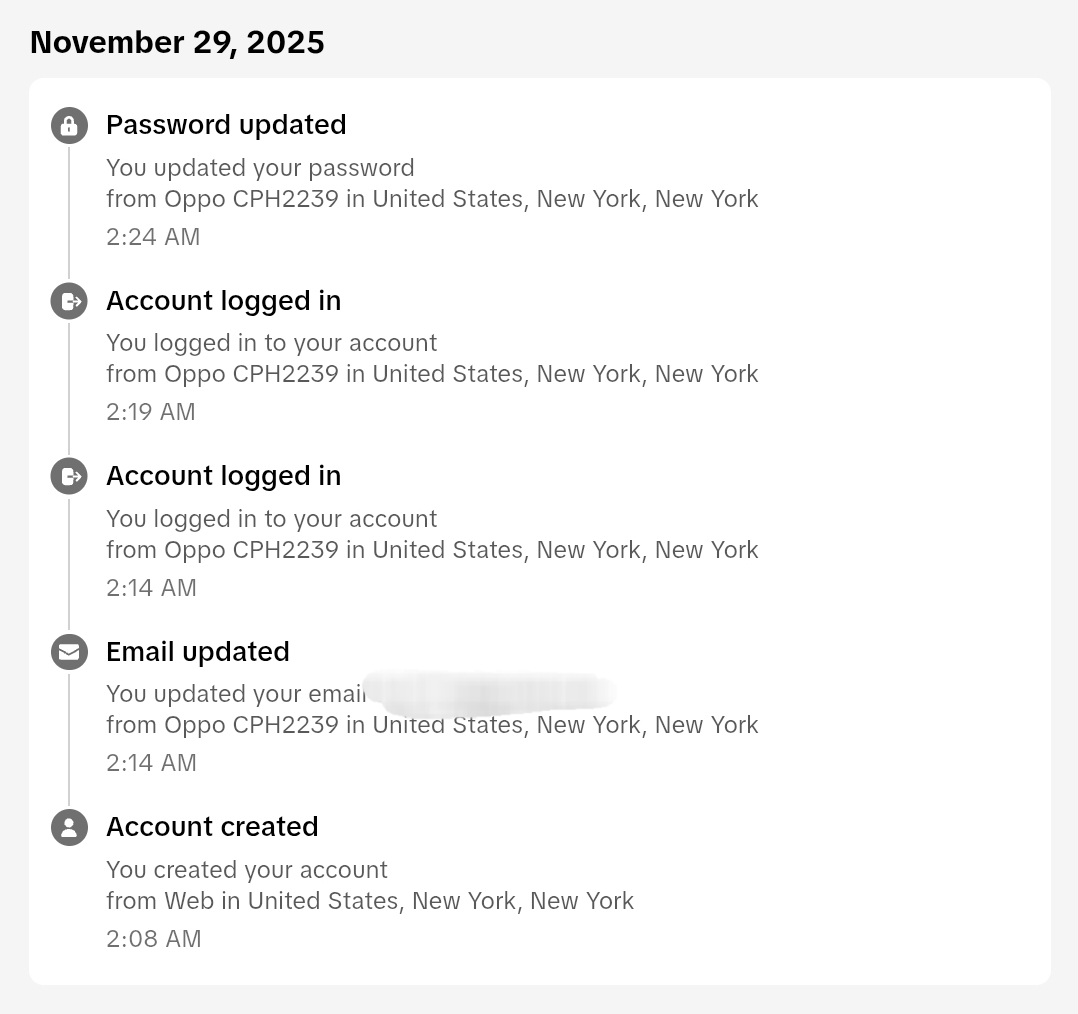1078x1014 pixels.
Task: Click the 'from Web in United States' location line
Action: (x=370, y=901)
